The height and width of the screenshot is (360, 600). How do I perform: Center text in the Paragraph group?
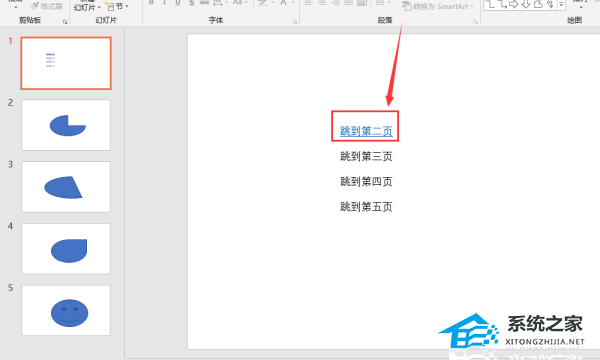(x=322, y=3)
